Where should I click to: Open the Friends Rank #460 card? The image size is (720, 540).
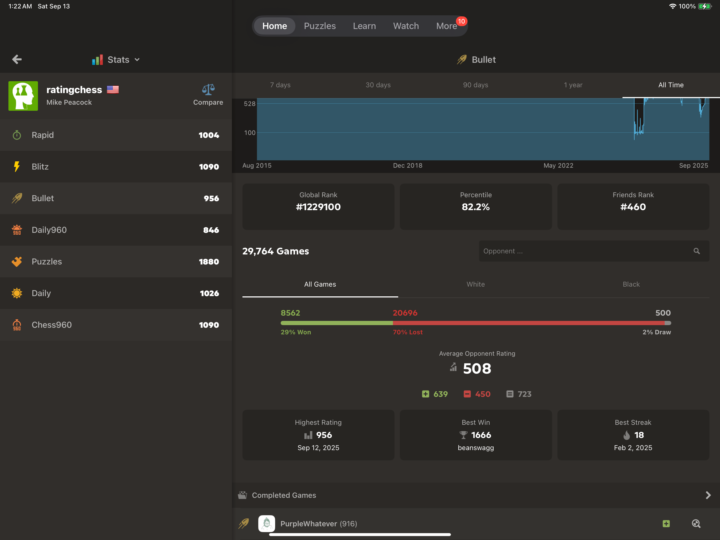633,206
